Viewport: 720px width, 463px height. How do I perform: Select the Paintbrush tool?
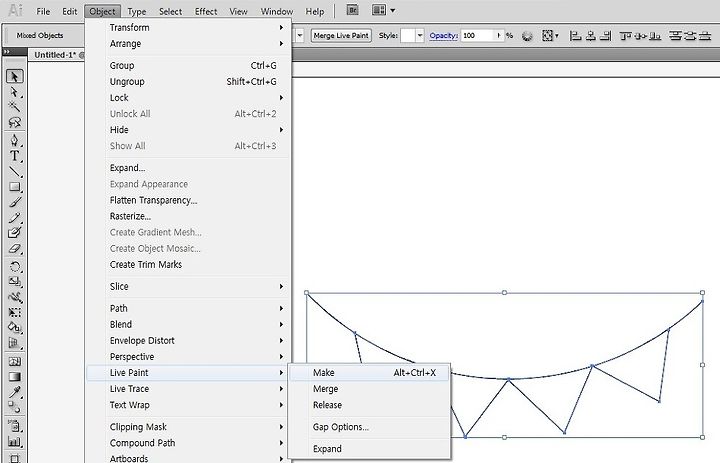pyautogui.click(x=15, y=202)
